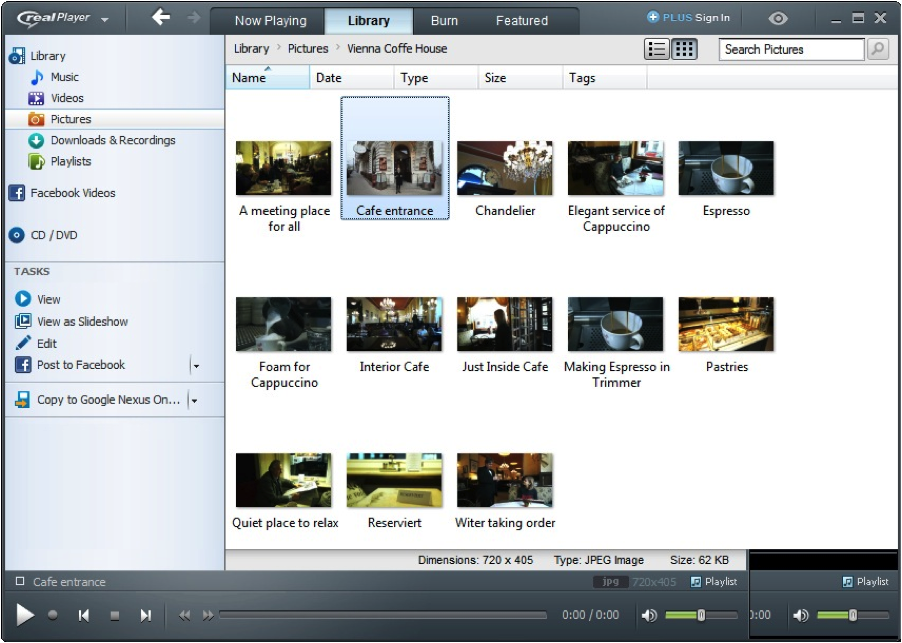Click the Search Pictures field

[x=792, y=49]
